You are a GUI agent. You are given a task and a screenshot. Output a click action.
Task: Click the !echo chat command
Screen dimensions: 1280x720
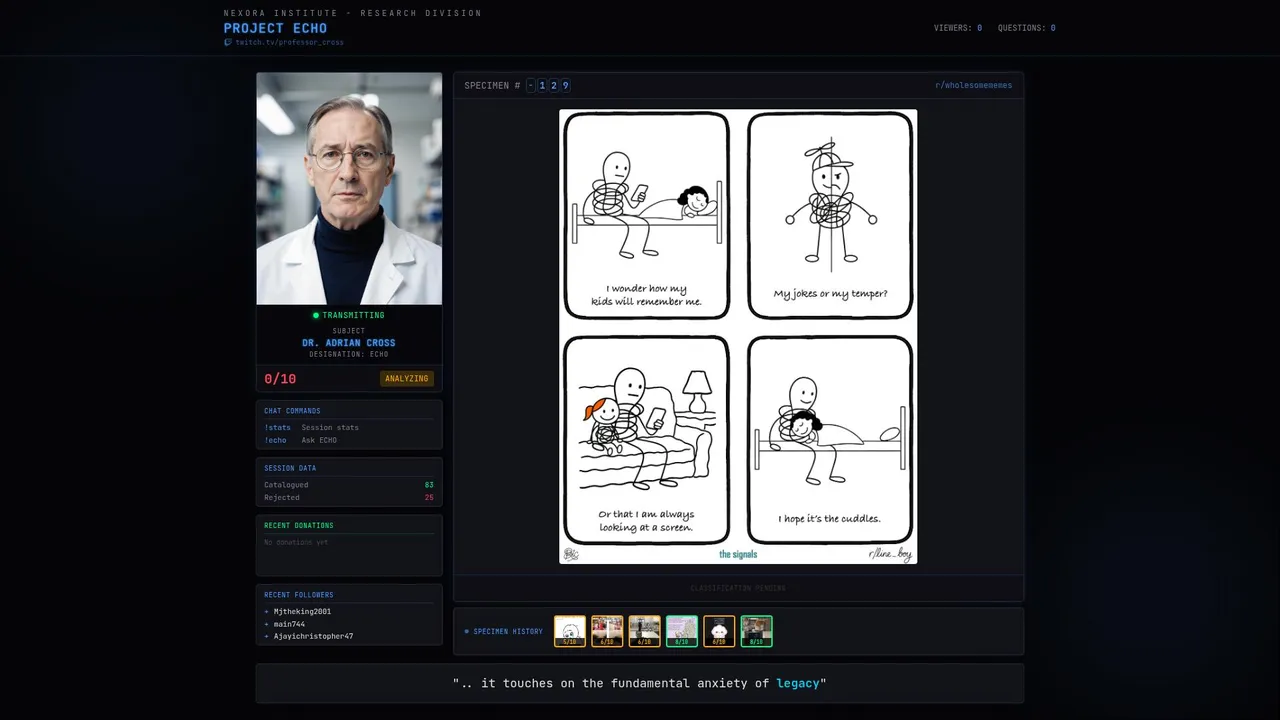275,440
